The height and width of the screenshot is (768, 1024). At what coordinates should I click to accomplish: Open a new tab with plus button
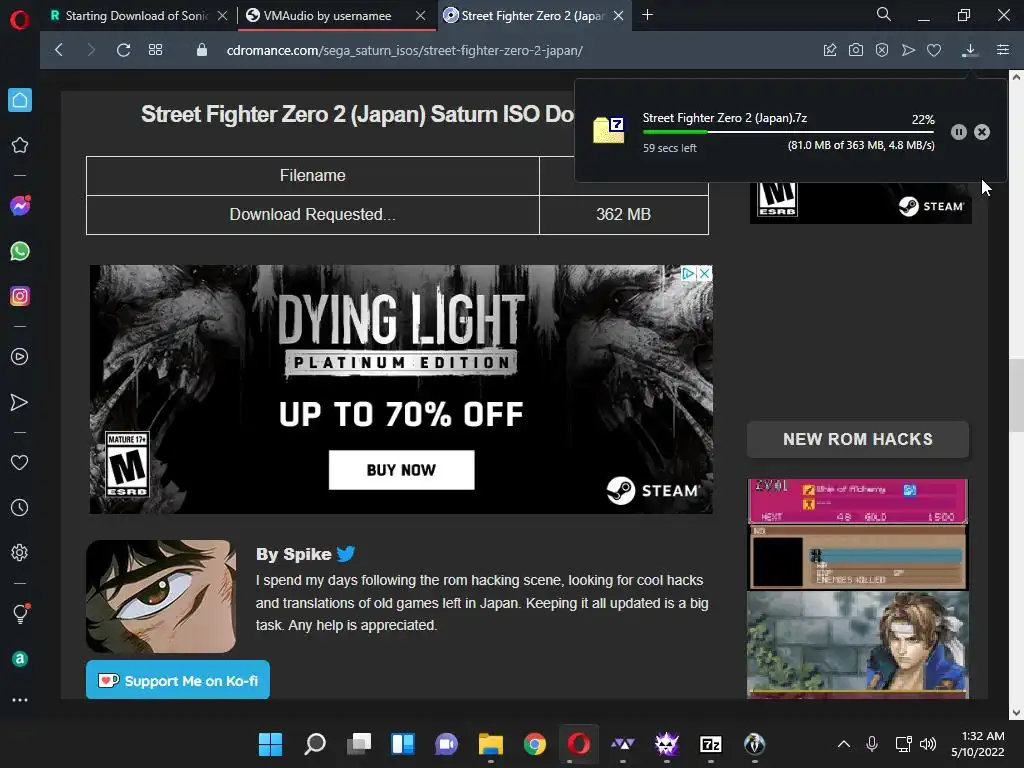647,14
